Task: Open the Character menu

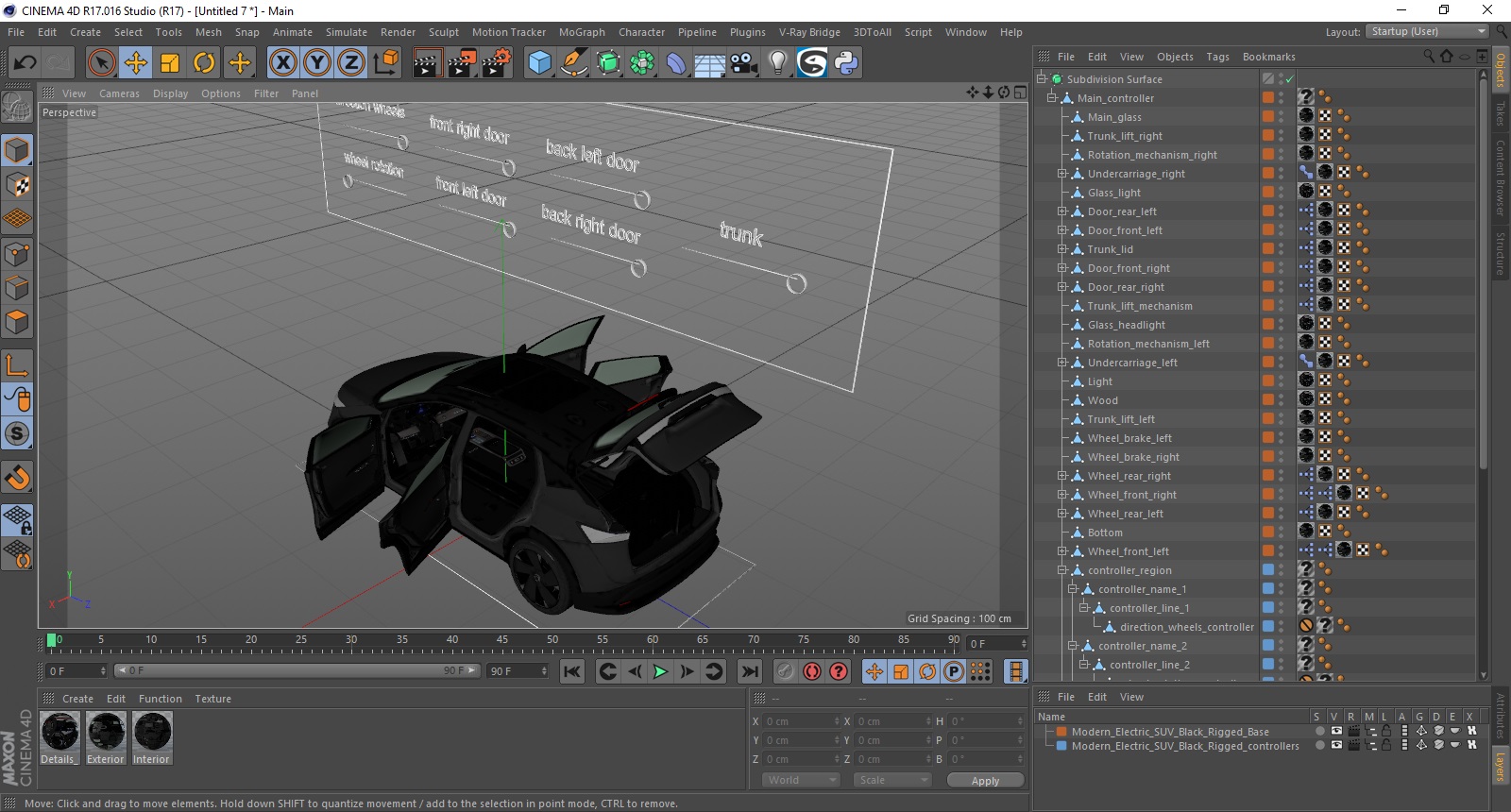Action: 641,32
